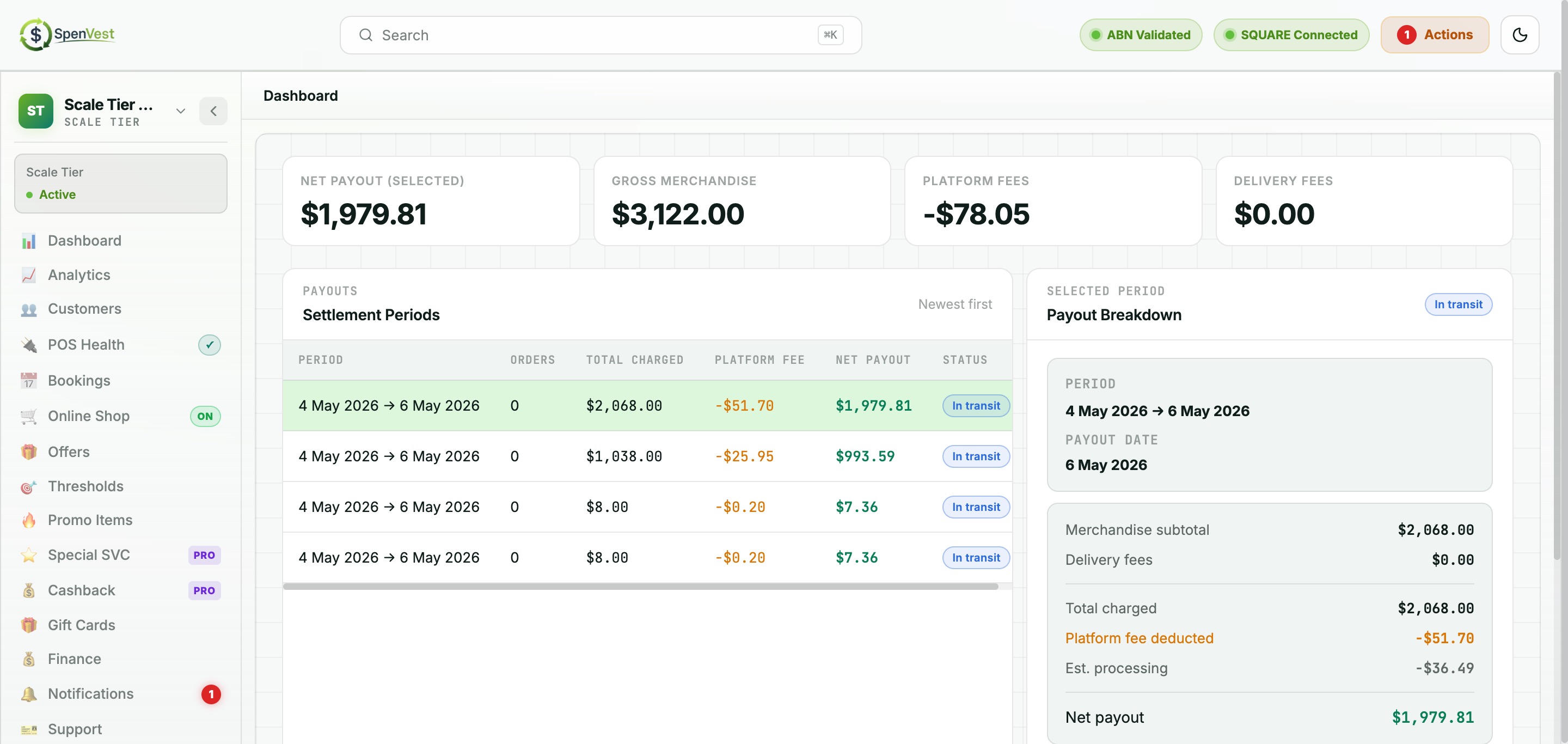Click the Cashback money bag icon
Image resolution: width=1568 pixels, height=744 pixels.
pyautogui.click(x=29, y=590)
